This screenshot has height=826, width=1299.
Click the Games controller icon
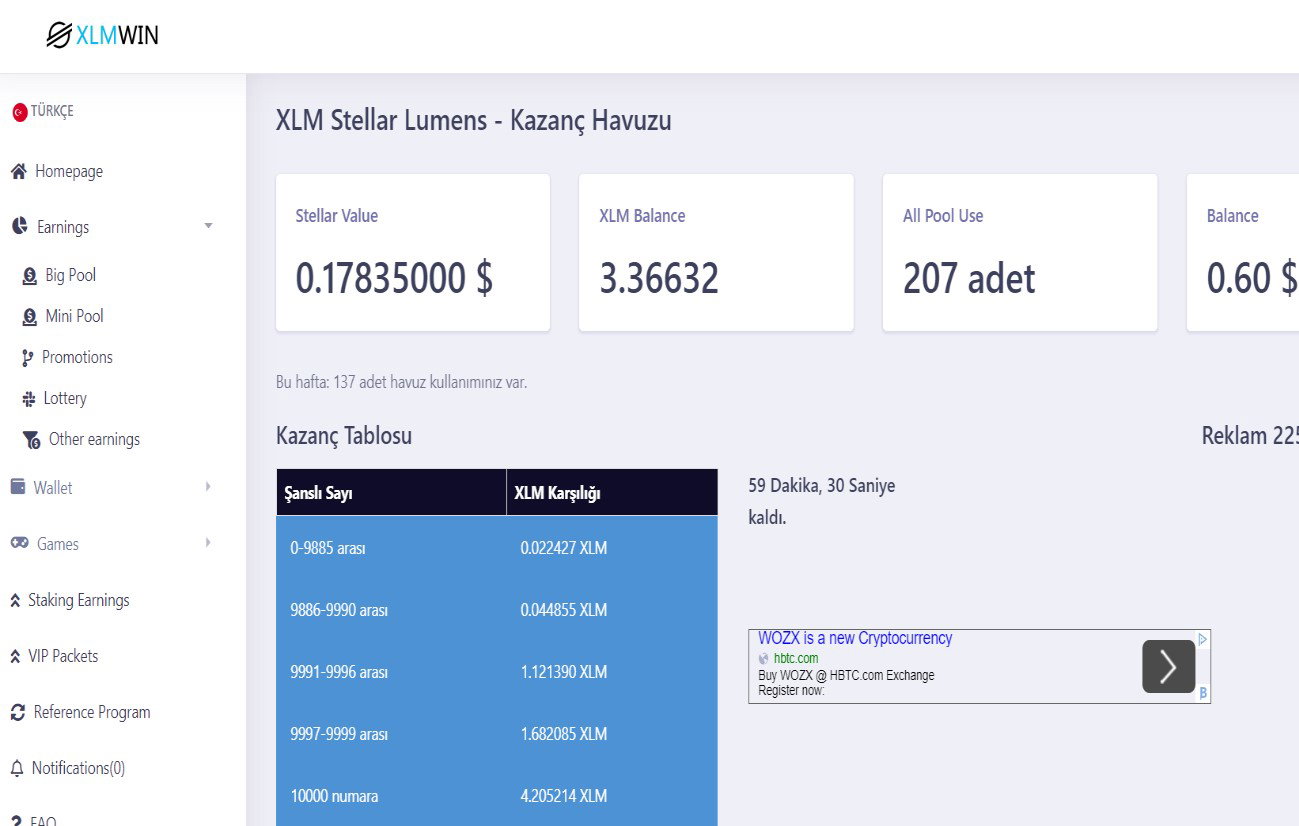click(x=19, y=543)
